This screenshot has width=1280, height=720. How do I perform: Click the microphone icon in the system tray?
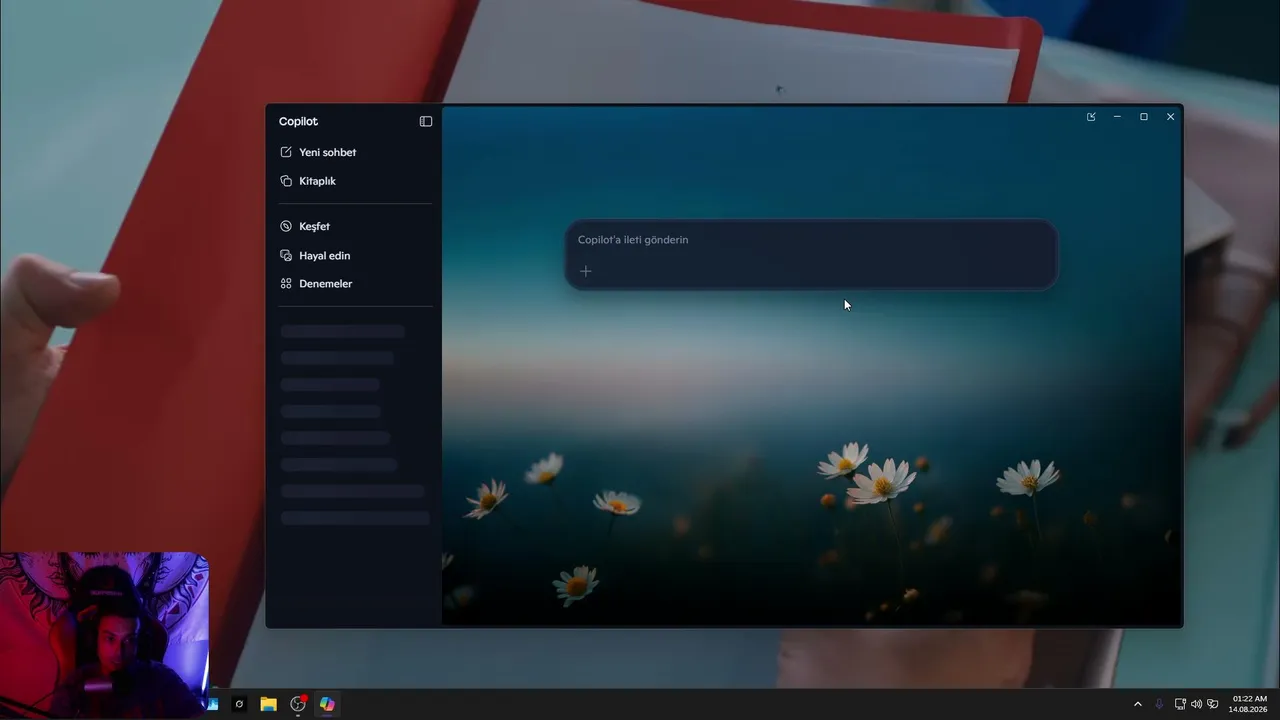point(1159,704)
